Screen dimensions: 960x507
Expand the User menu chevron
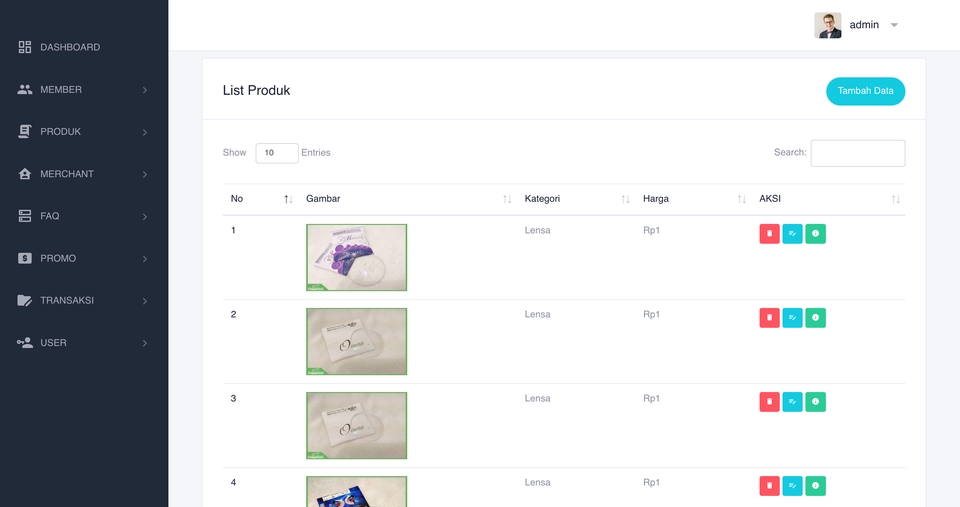(145, 344)
